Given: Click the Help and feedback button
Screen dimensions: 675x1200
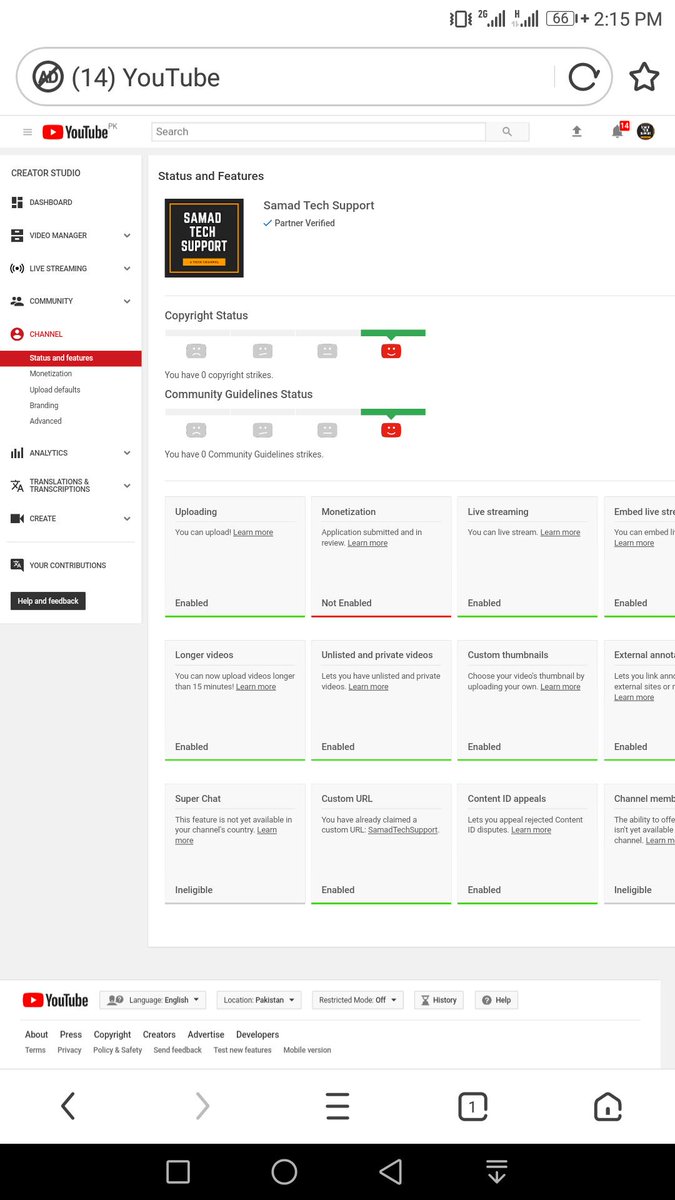Looking at the screenshot, I should 49,601.
